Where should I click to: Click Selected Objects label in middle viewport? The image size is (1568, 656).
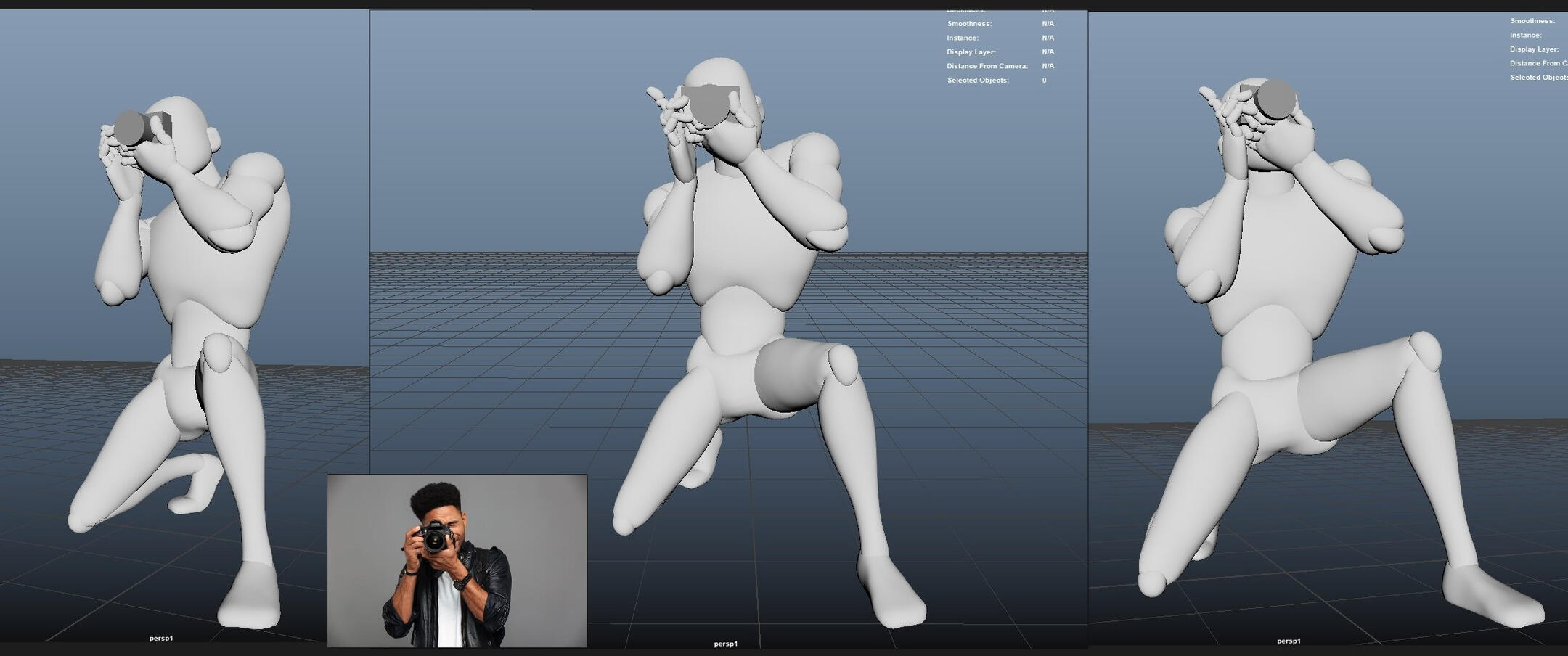coord(977,81)
